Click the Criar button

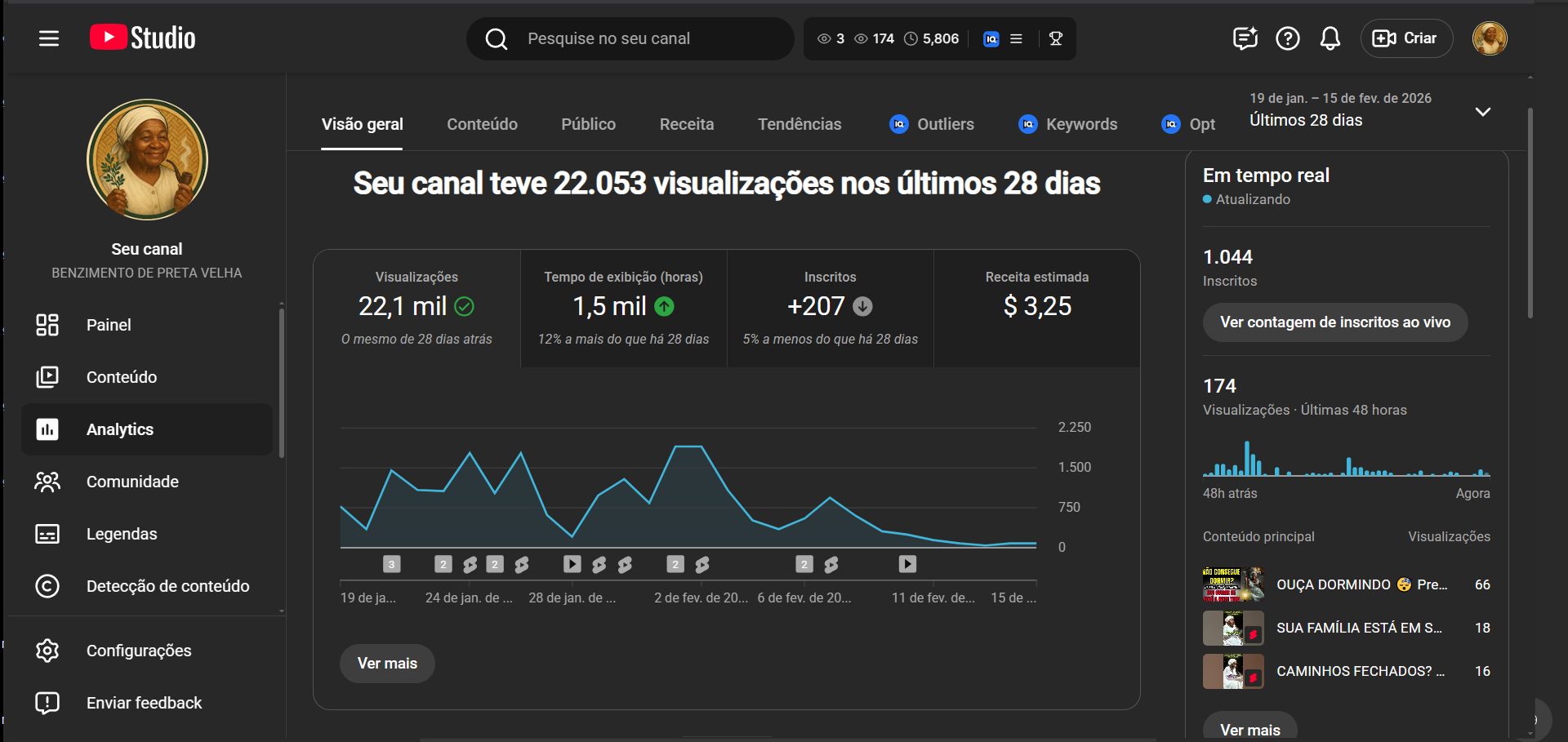[x=1406, y=38]
